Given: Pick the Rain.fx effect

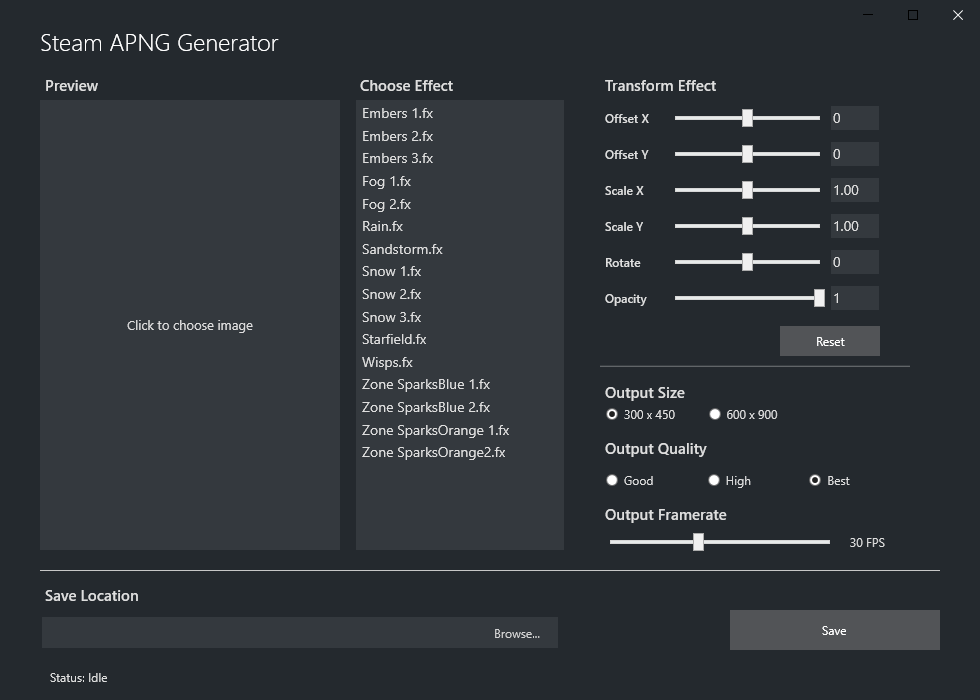Looking at the screenshot, I should coord(459,226).
